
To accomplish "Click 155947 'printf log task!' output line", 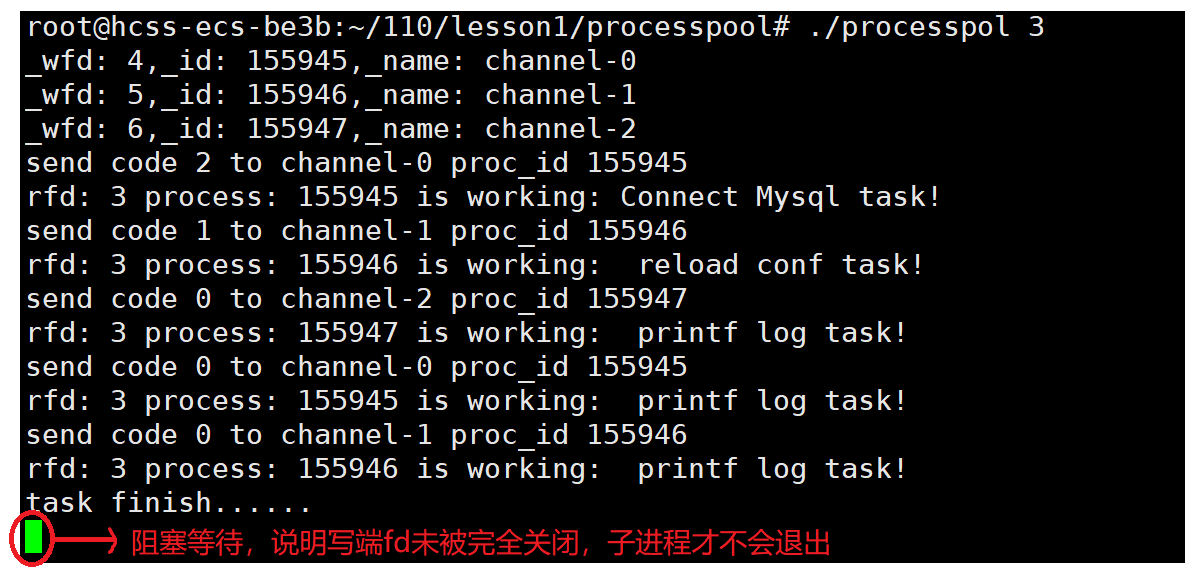I will point(467,333).
